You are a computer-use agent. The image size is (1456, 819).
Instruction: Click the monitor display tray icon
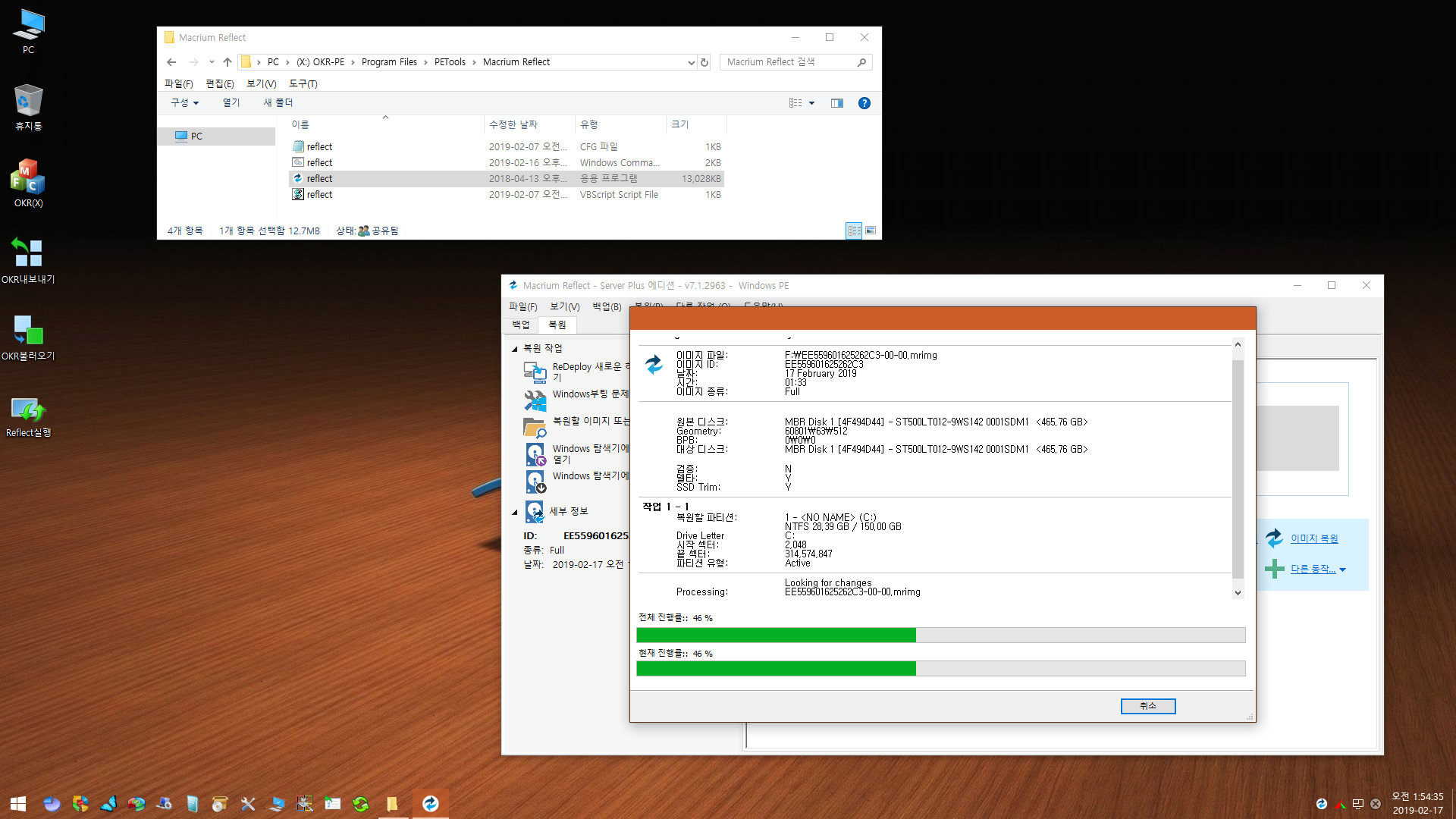click(x=1357, y=804)
